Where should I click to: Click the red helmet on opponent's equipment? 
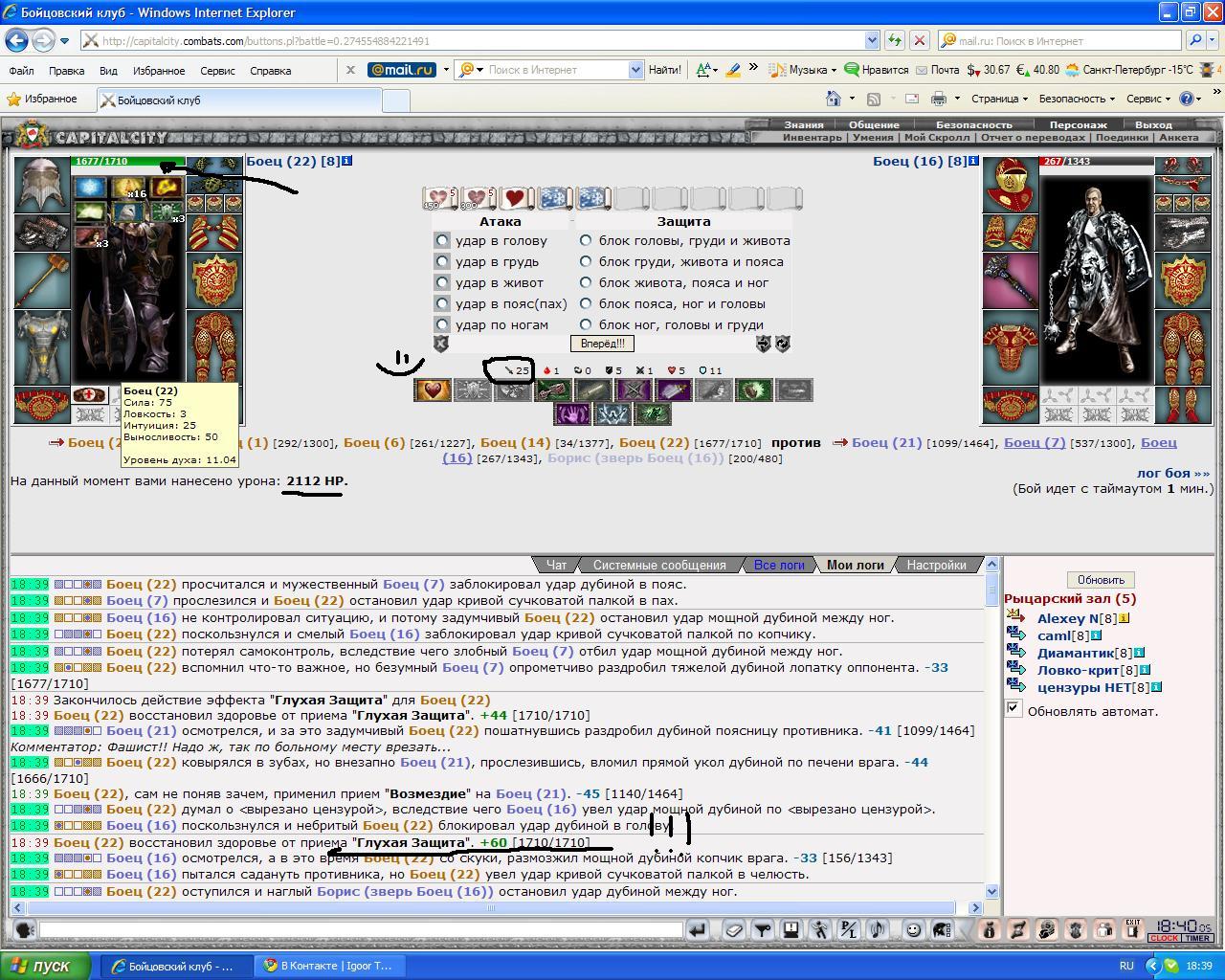(1011, 185)
